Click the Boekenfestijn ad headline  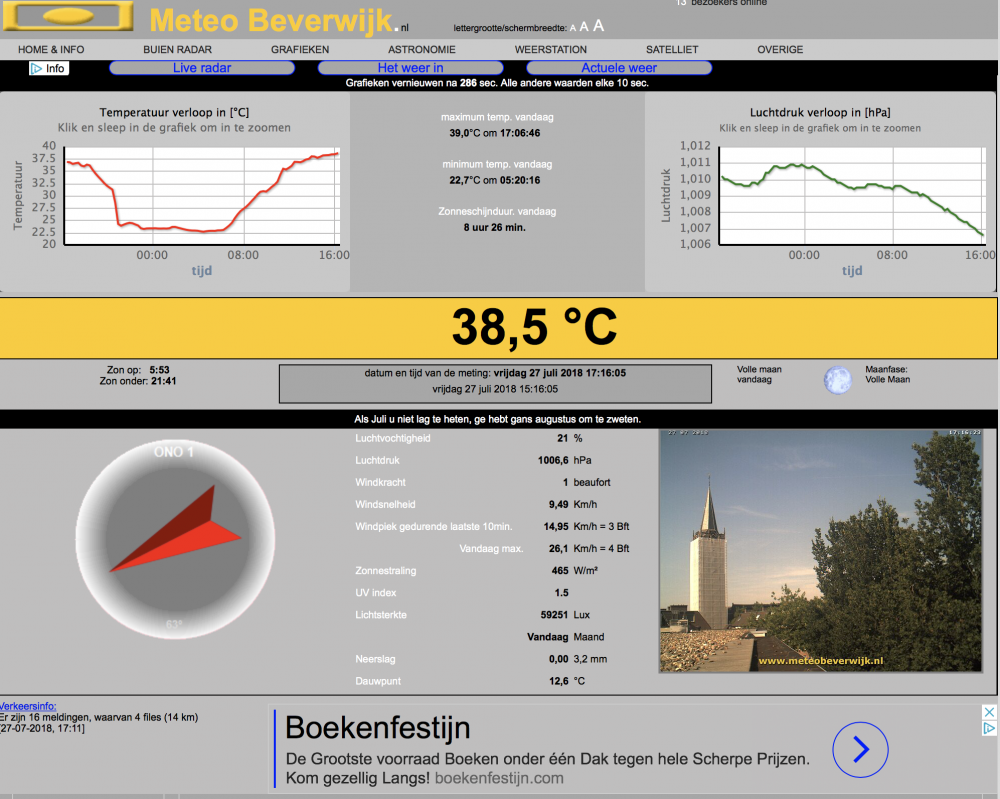[x=378, y=728]
